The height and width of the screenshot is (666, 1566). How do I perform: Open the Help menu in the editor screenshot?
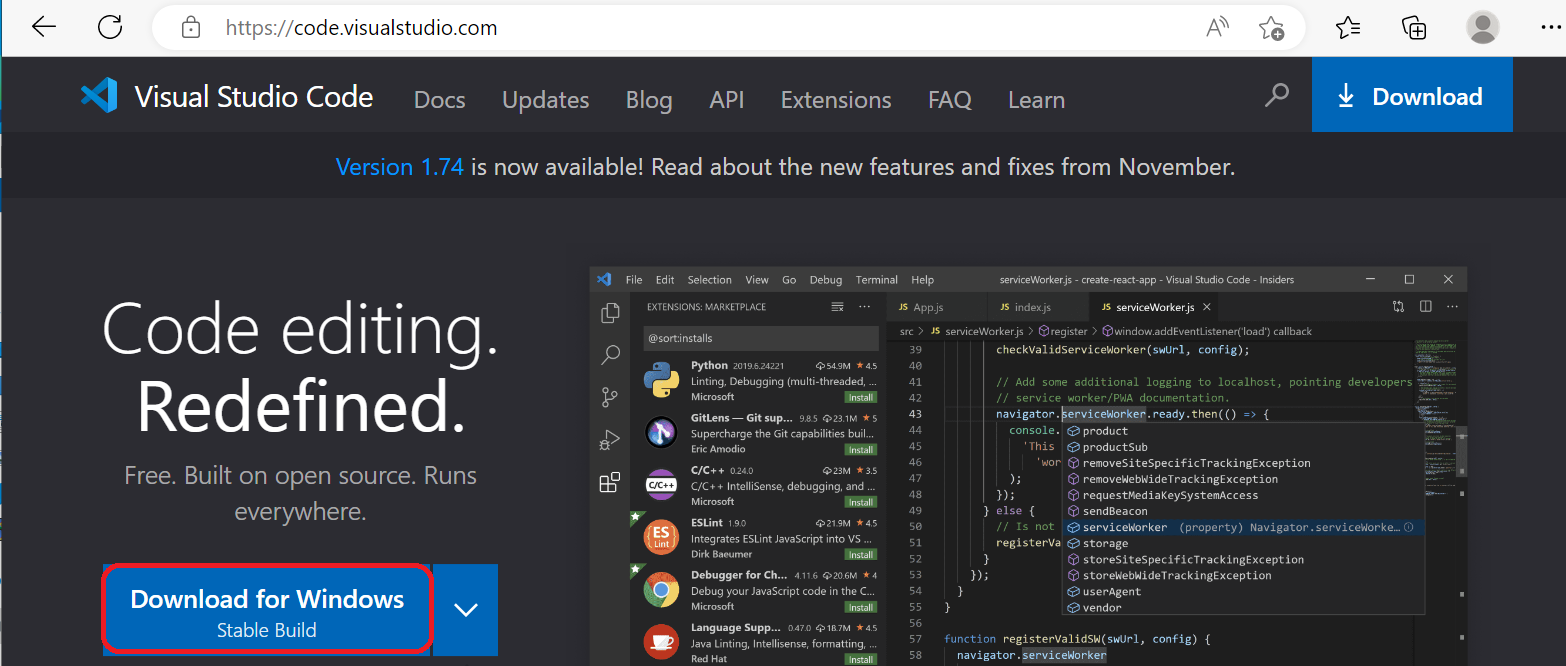click(x=923, y=280)
